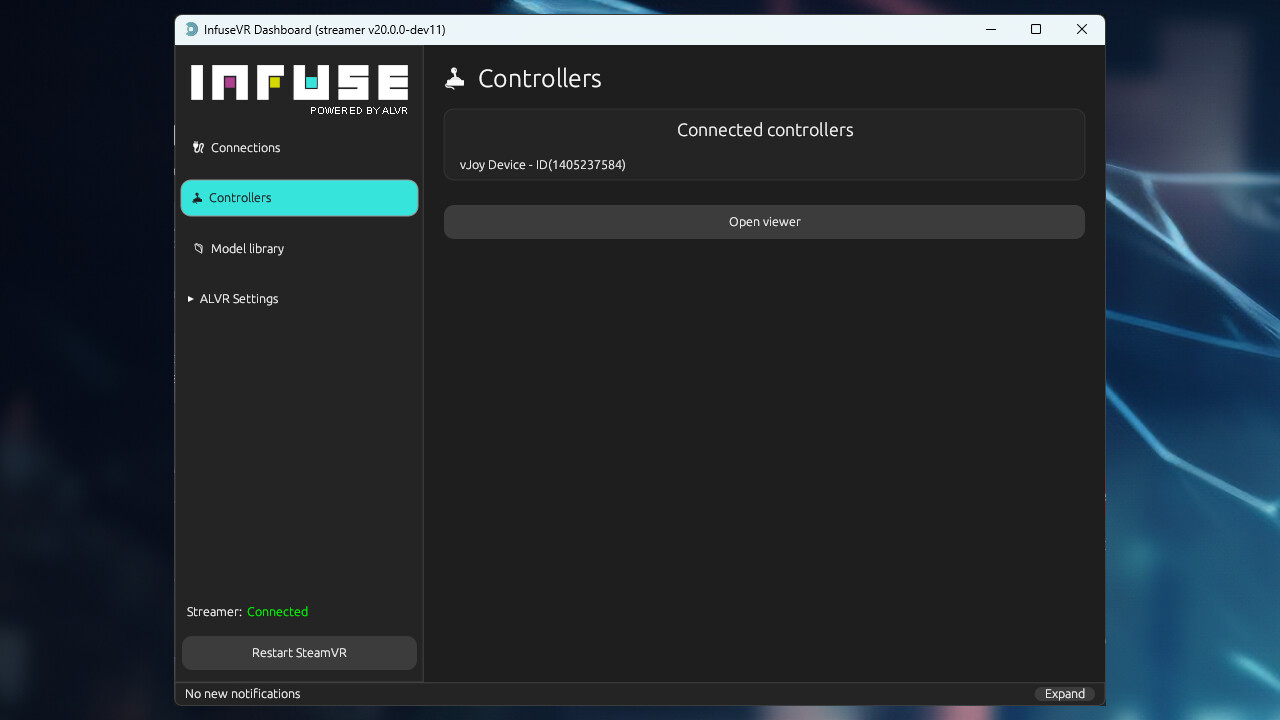1280x720 pixels.
Task: Maximize the InfuseVR Dashboard window
Action: click(1036, 30)
